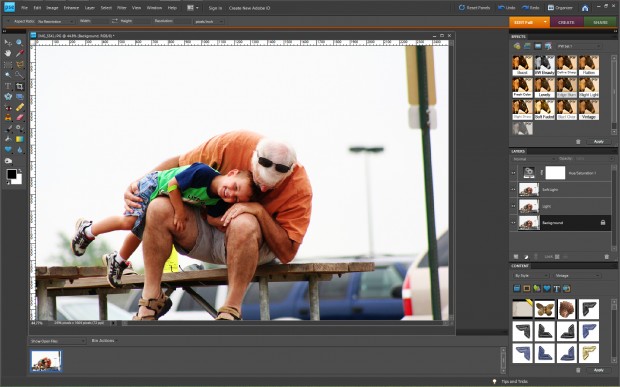The height and width of the screenshot is (387, 620).
Task: Select the Brush tool
Action: (x=8, y=128)
